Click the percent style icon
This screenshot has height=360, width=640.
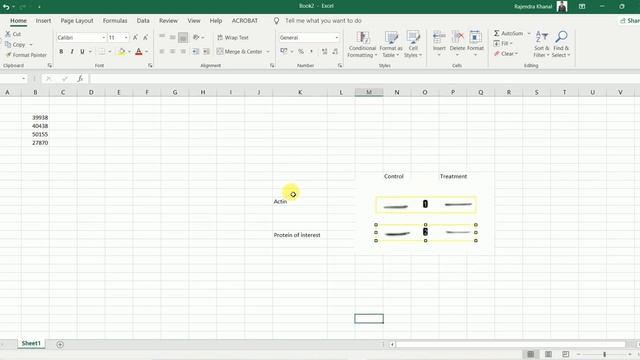point(301,51)
